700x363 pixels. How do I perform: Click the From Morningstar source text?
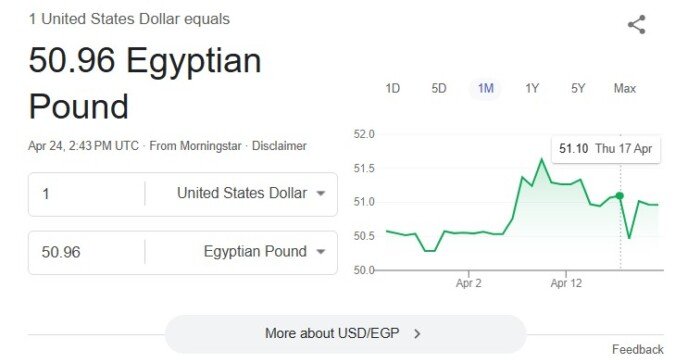coord(195,146)
